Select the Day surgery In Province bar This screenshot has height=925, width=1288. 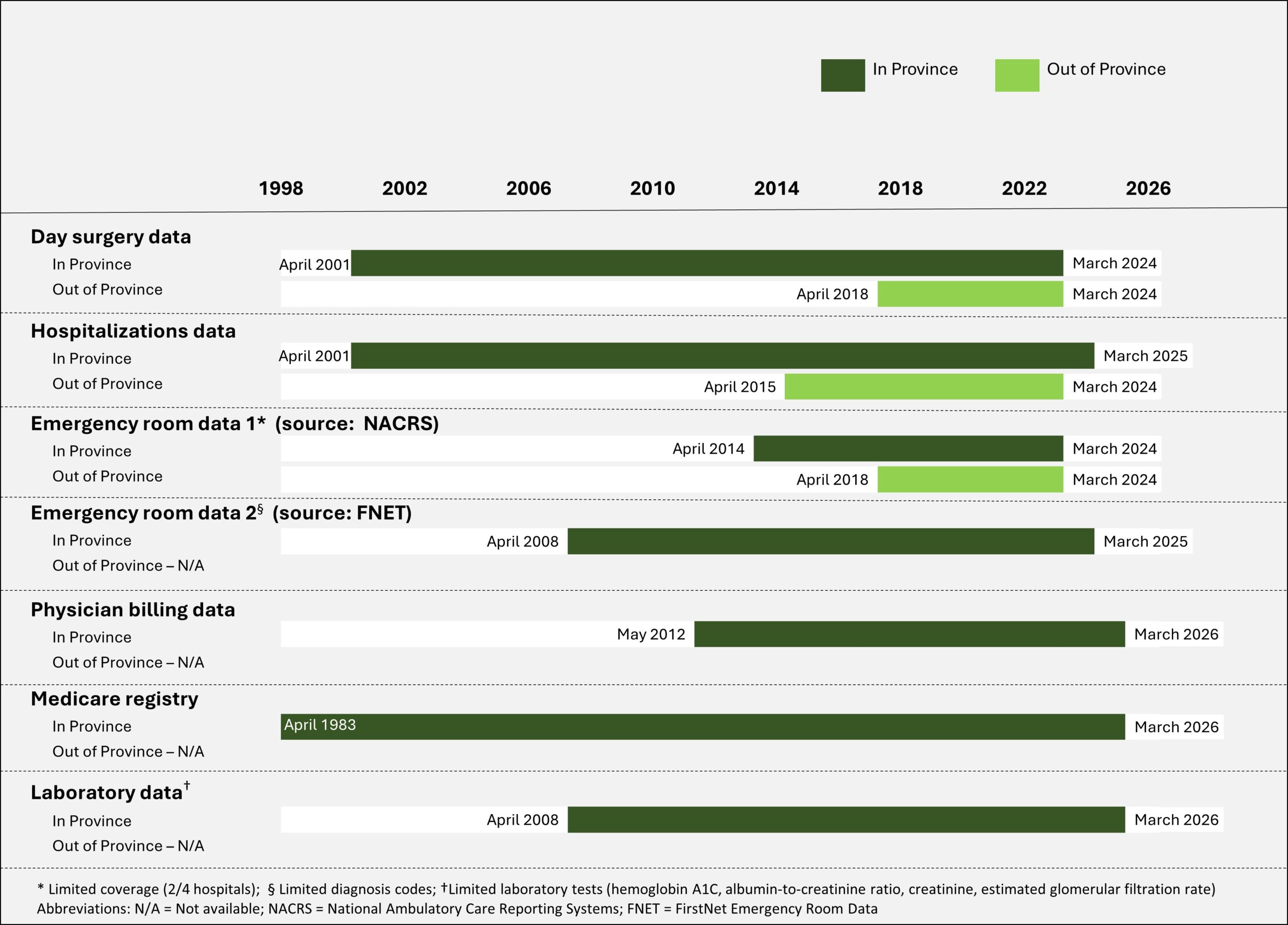707,263
